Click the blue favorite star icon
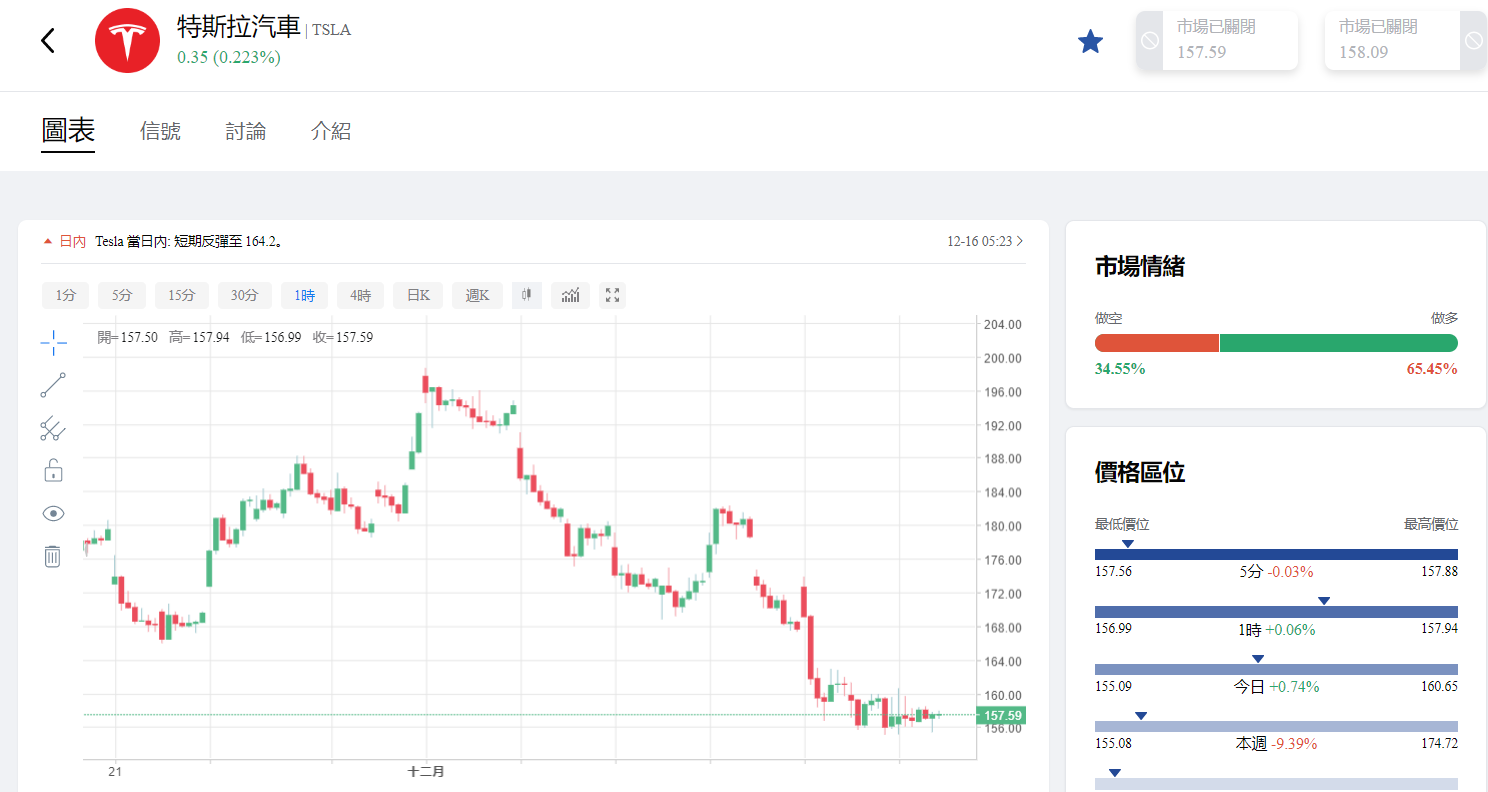 1090,41
